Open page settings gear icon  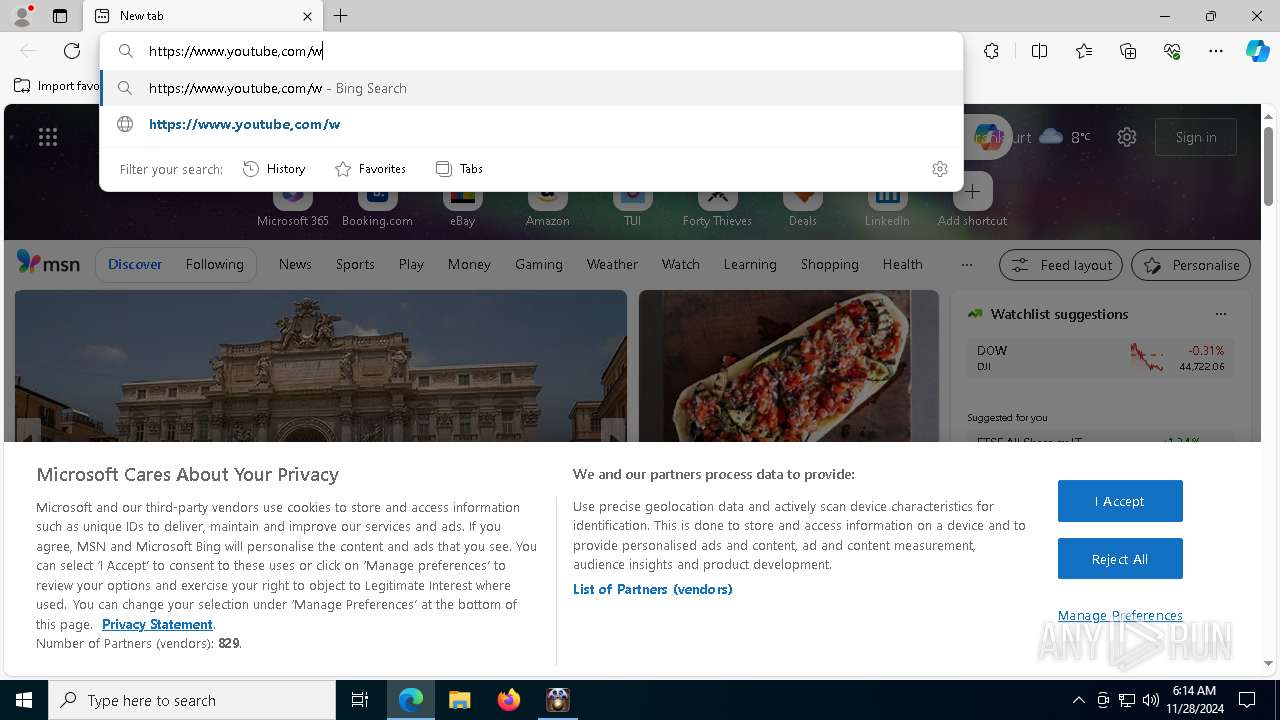coord(1127,137)
